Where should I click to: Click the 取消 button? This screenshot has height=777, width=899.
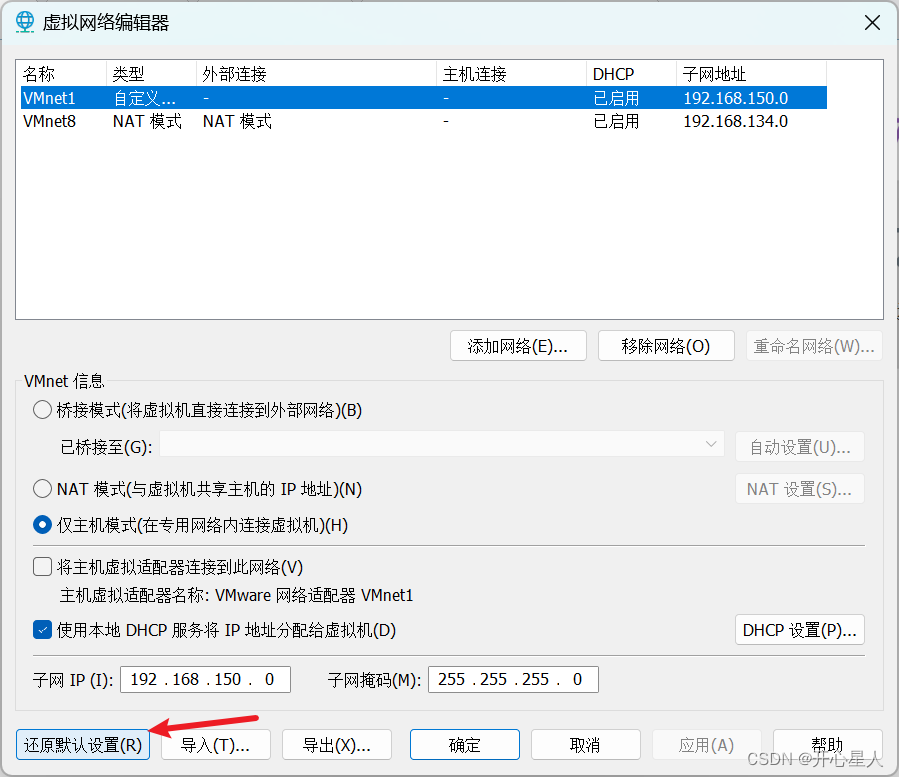coord(586,745)
